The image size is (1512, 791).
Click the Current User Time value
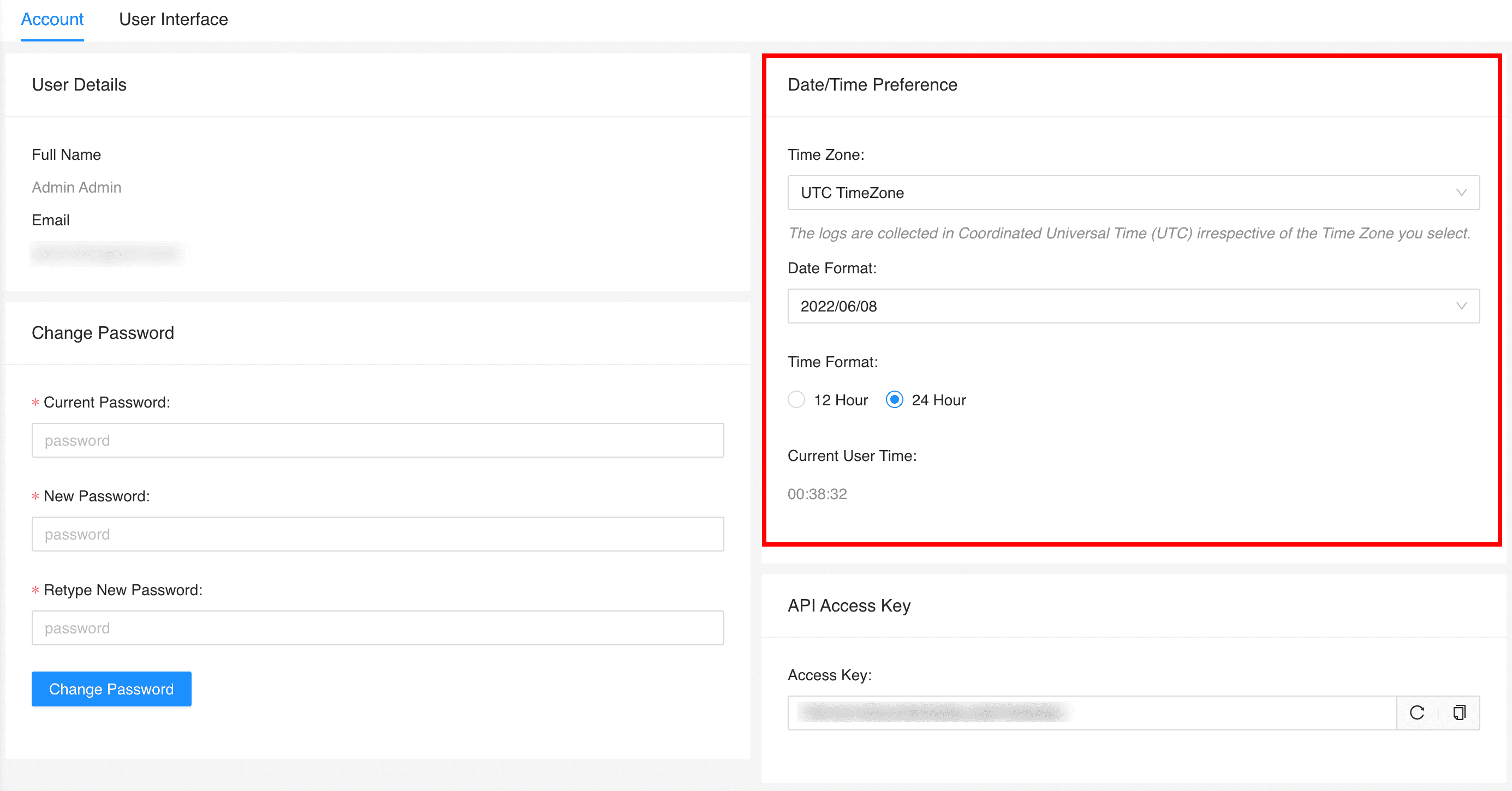[817, 494]
